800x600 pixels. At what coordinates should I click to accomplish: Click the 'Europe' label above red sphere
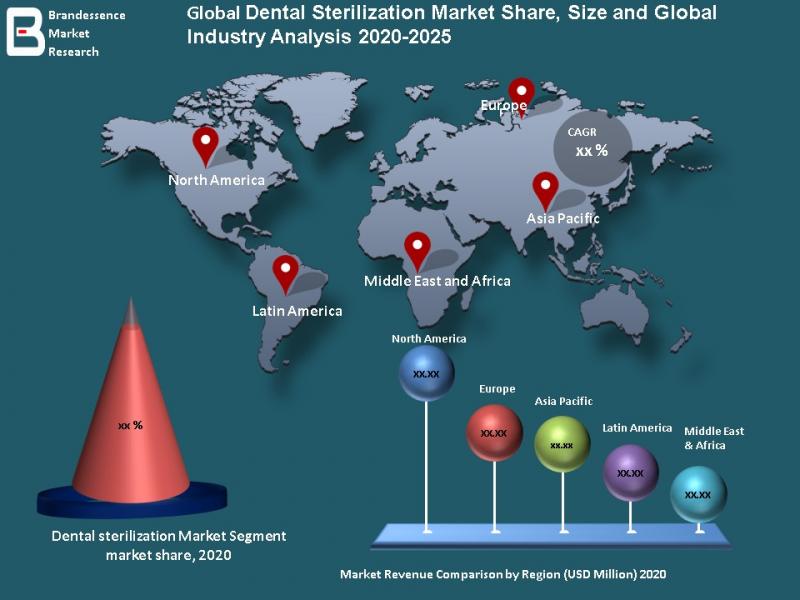(x=497, y=389)
